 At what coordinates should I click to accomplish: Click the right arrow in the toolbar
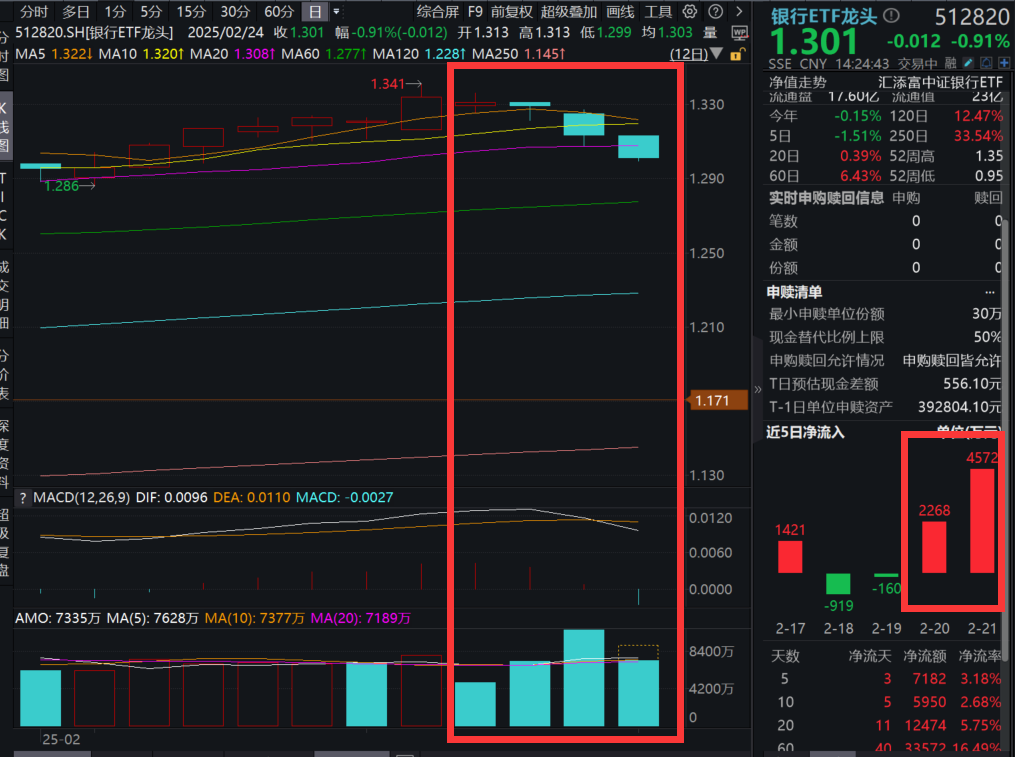739,12
